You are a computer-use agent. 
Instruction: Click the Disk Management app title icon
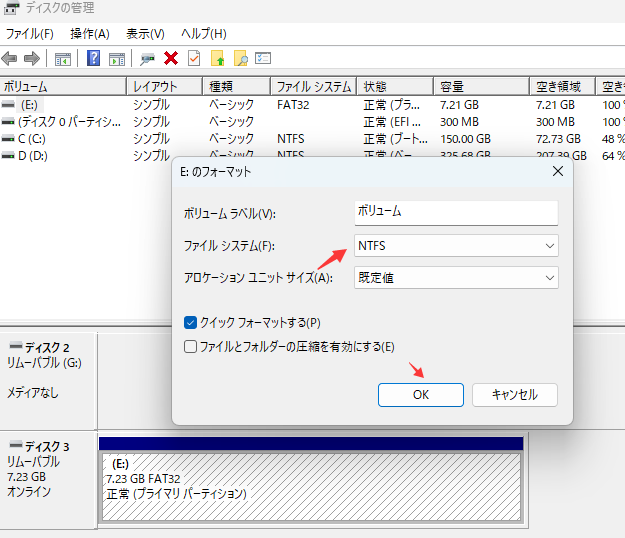(x=12, y=7)
